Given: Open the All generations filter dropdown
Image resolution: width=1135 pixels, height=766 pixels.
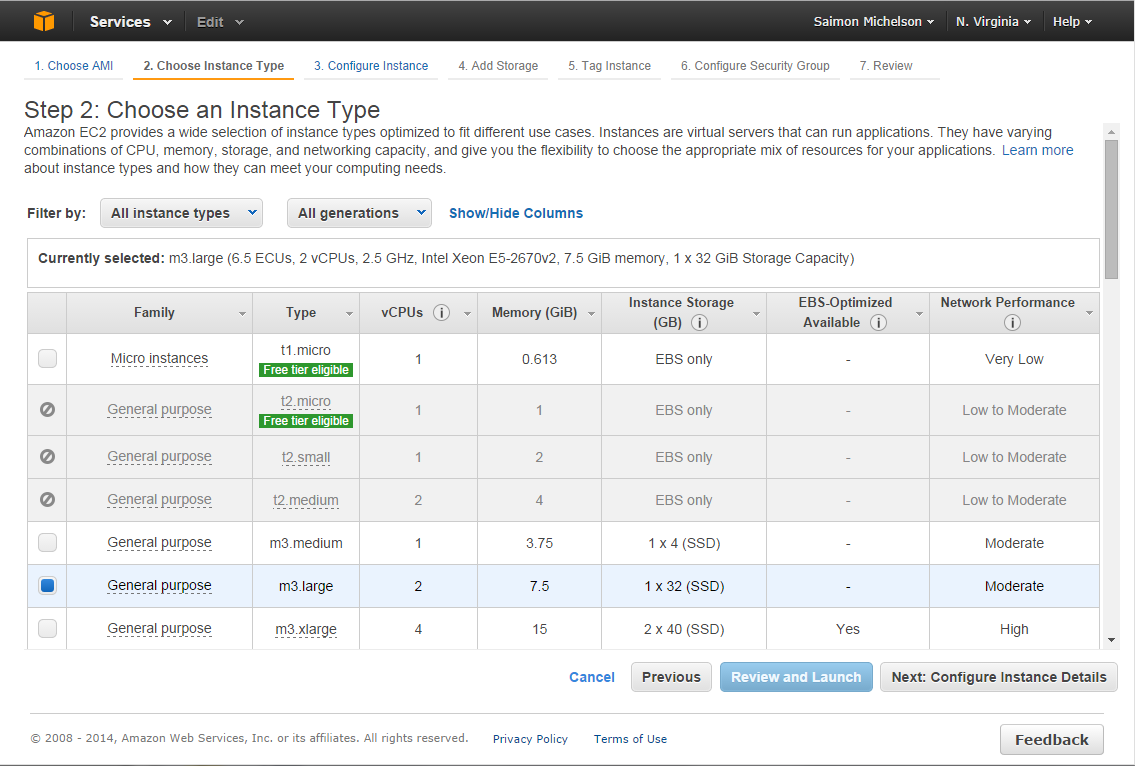Looking at the screenshot, I should [x=359, y=213].
